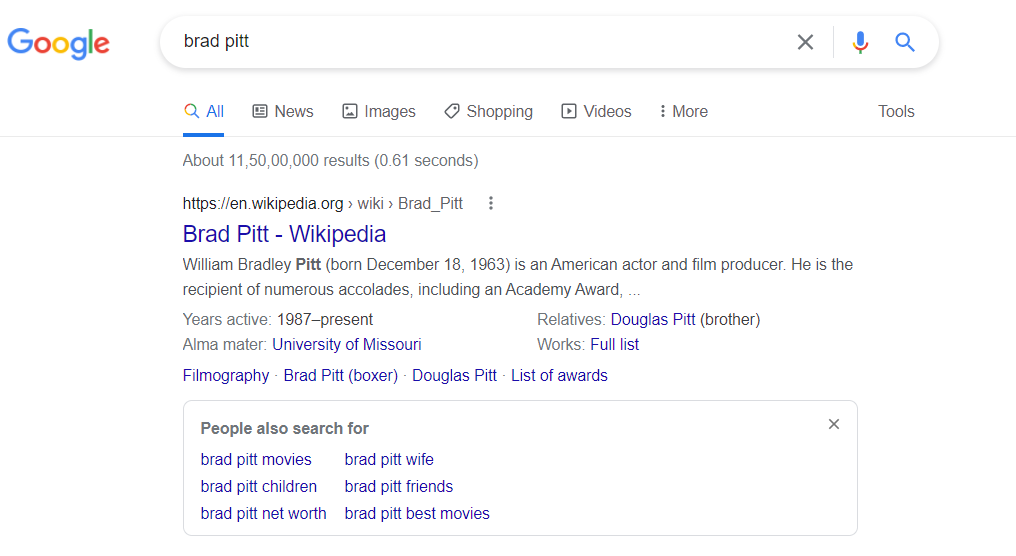Image resolution: width=1016 pixels, height=556 pixels.
Task: Clear the search box with X icon
Action: coord(805,42)
